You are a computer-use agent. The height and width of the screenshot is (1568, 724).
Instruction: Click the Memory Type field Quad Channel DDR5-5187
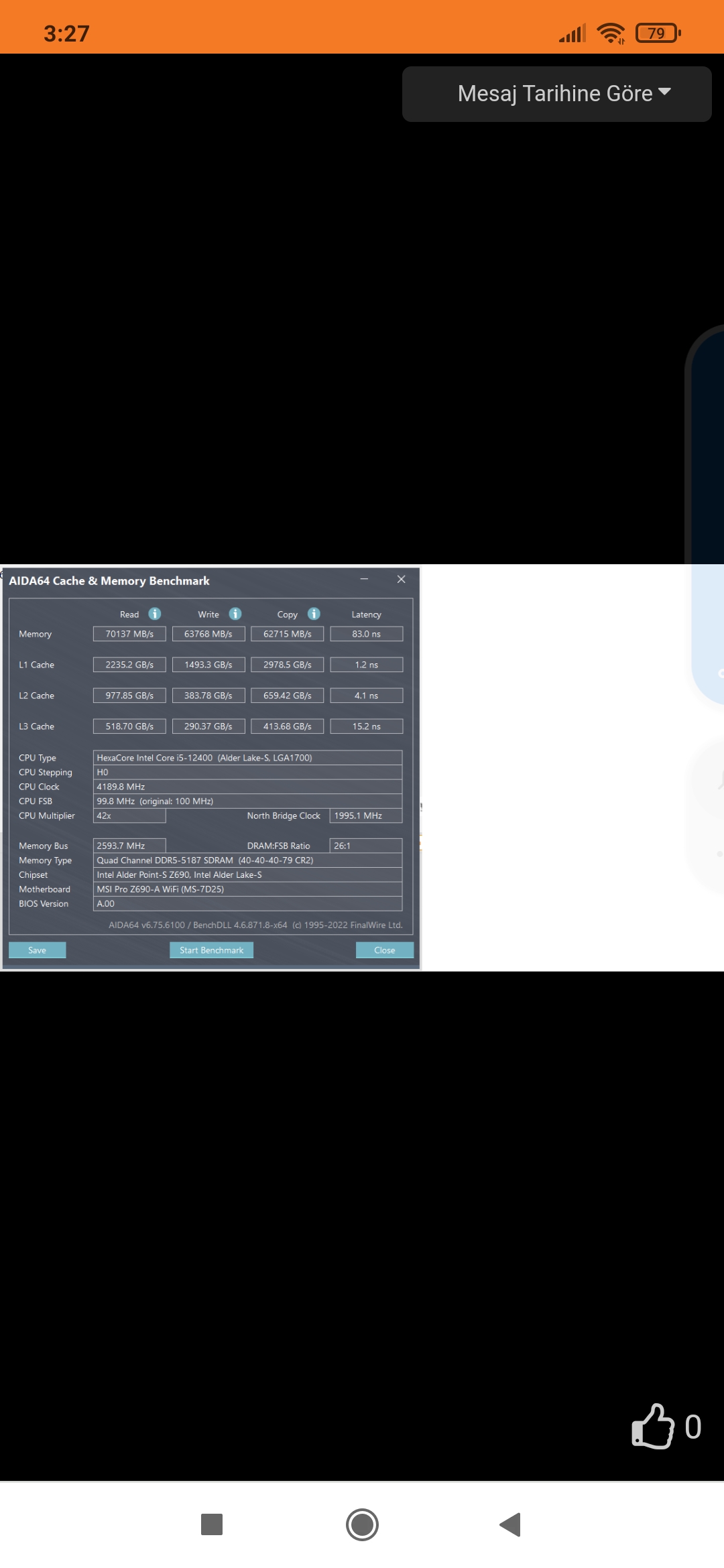point(247,860)
